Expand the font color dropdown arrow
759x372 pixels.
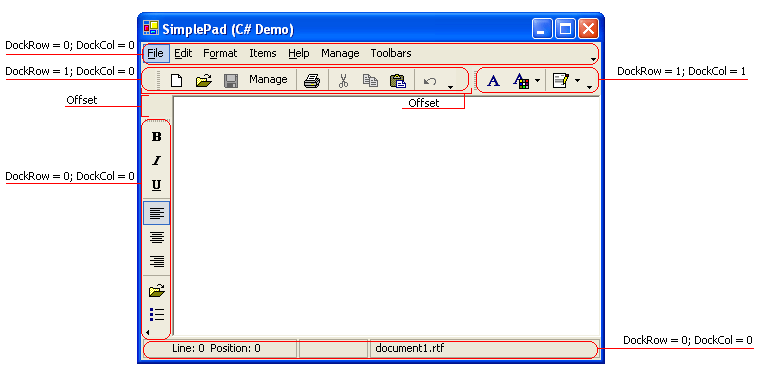click(537, 81)
